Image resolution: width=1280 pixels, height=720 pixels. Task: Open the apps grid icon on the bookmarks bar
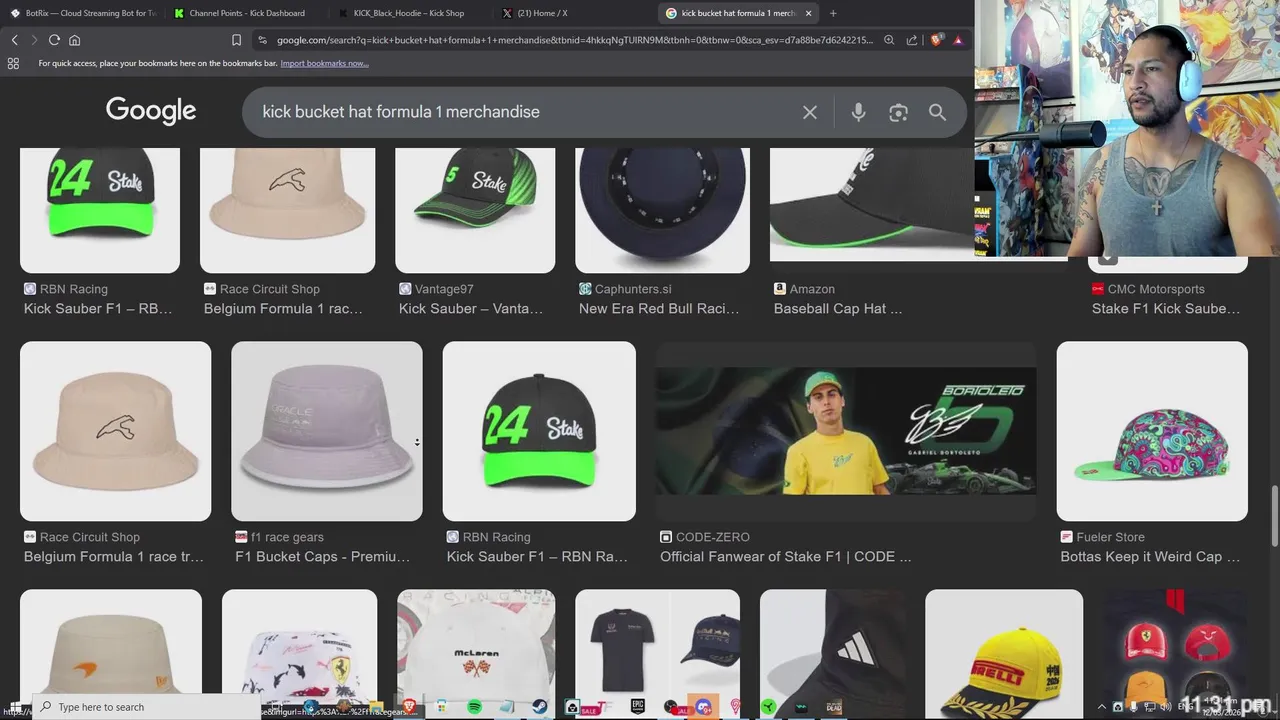13,63
